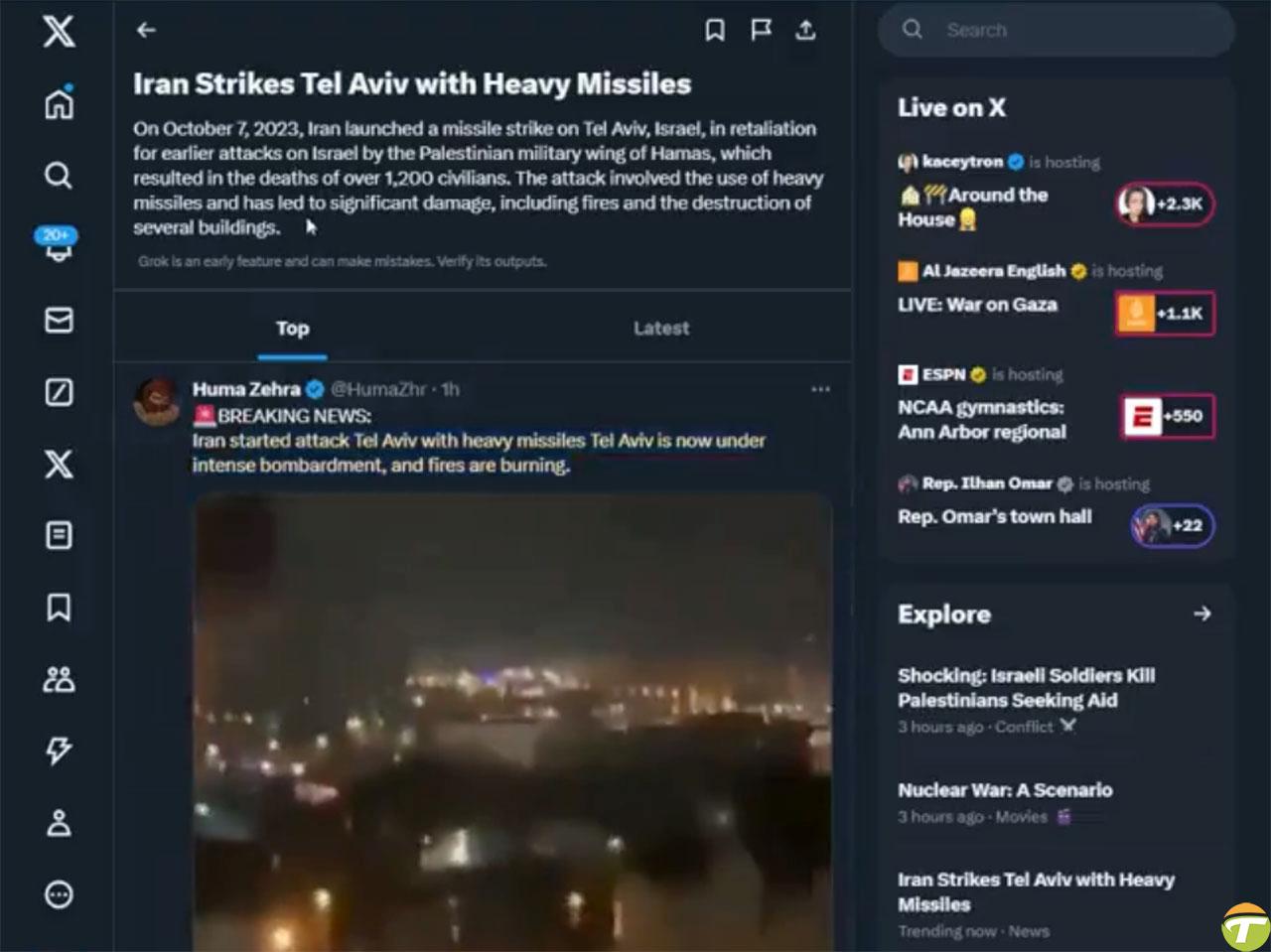Open the kaceytron host name
Screen dimensions: 1271x952
click(x=962, y=161)
